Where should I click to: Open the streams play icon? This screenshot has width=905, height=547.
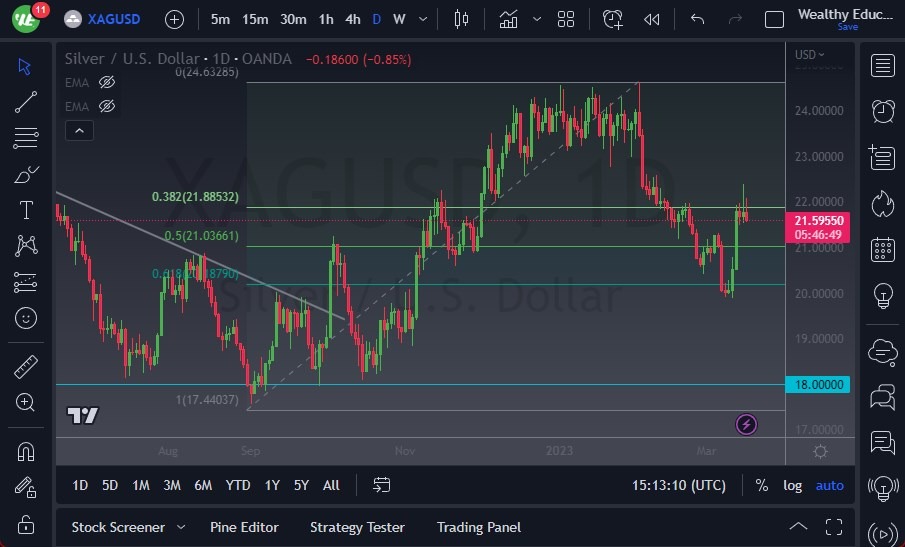click(883, 533)
